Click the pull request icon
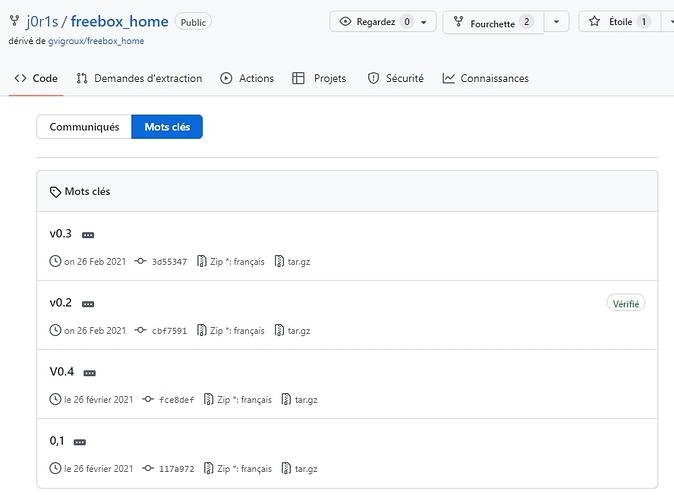Image resolution: width=674 pixels, height=500 pixels. coord(82,78)
